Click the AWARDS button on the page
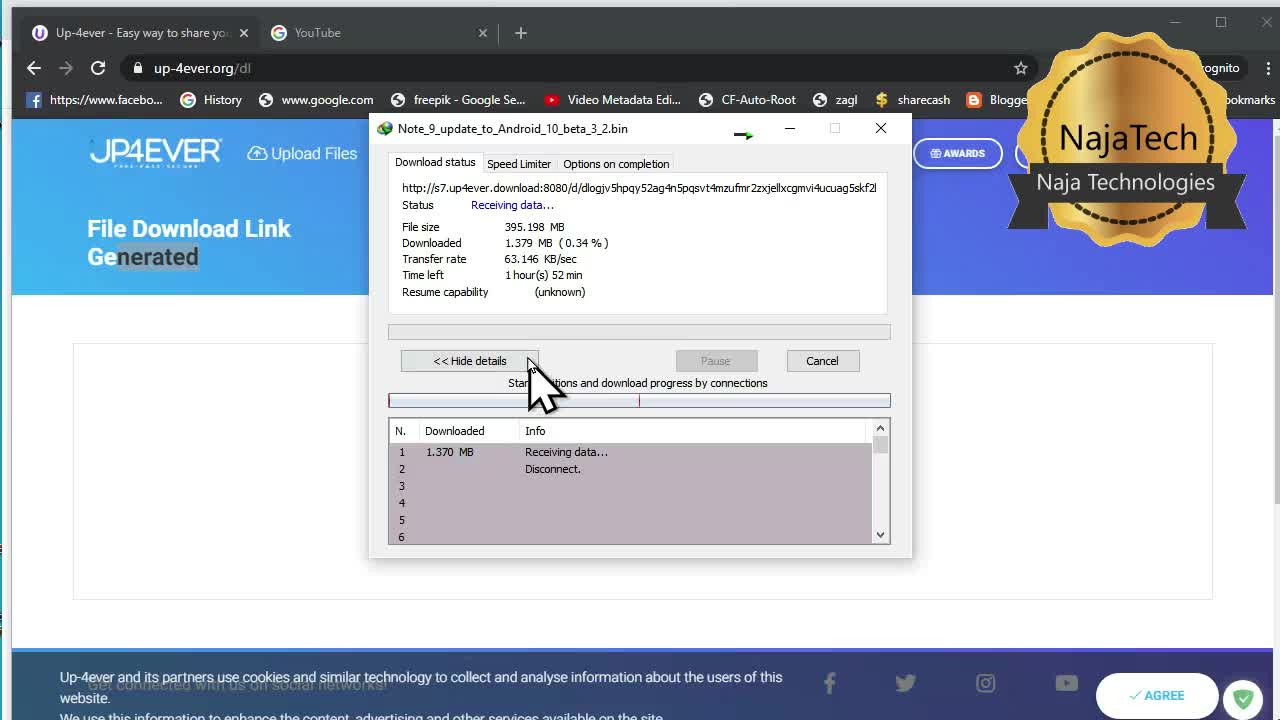This screenshot has height=720, width=1280. pyautogui.click(x=957, y=153)
